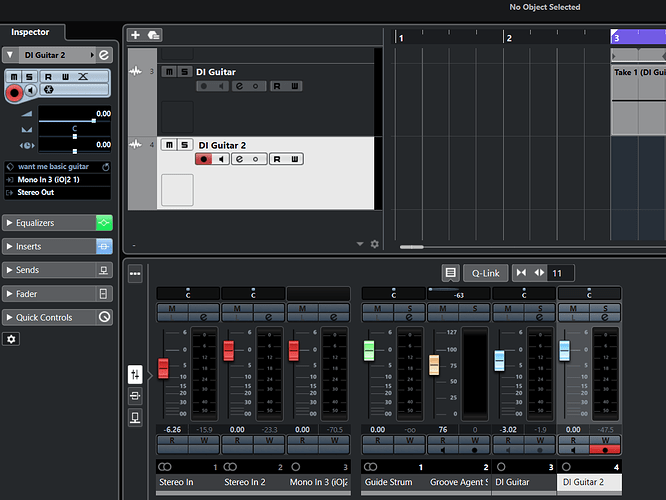This screenshot has height=500, width=666.
Task: Toggle Write automation on DI Guitar 2 track
Action: [x=295, y=159]
